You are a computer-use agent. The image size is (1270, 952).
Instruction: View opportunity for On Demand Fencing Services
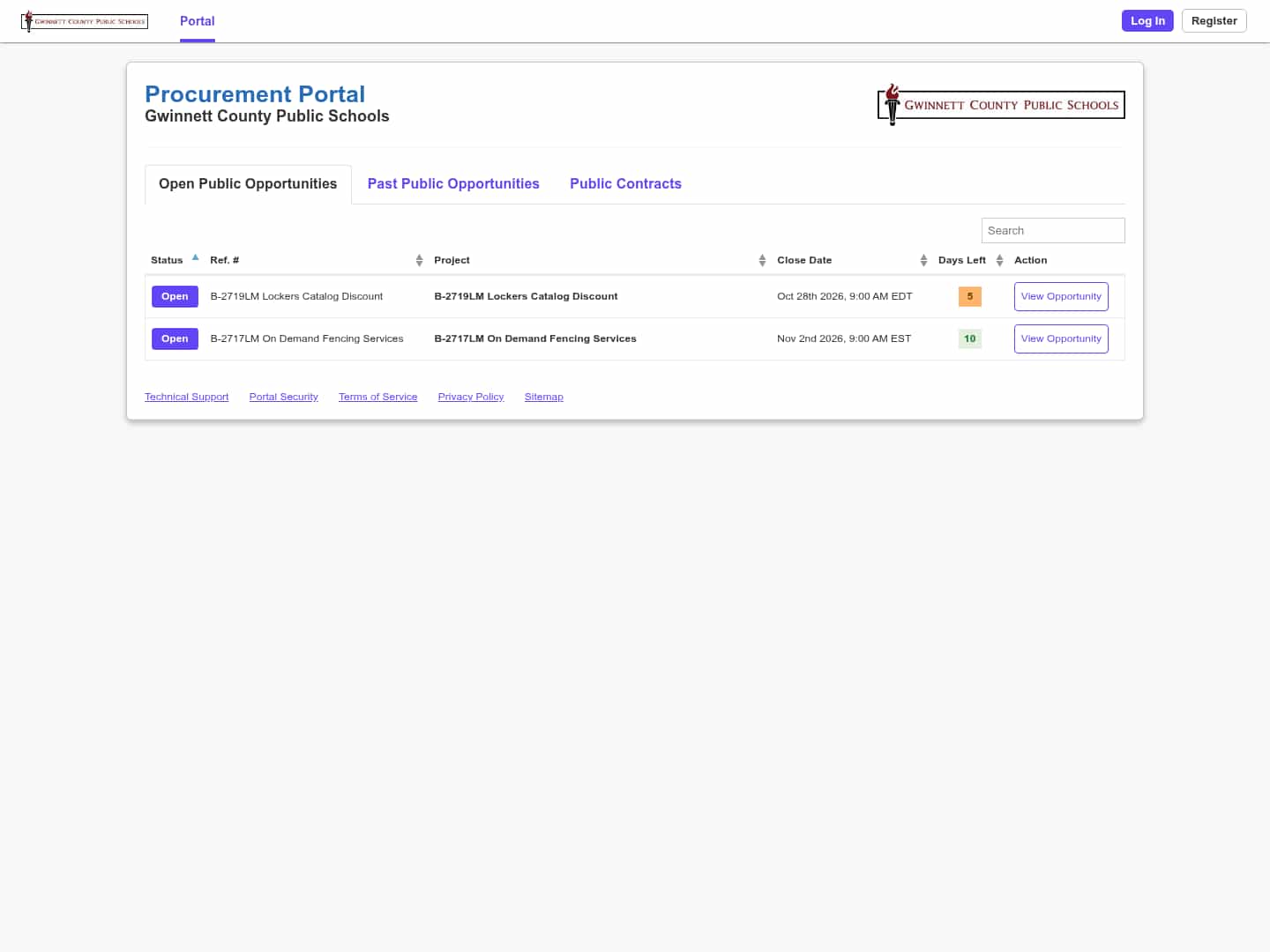pos(1061,339)
